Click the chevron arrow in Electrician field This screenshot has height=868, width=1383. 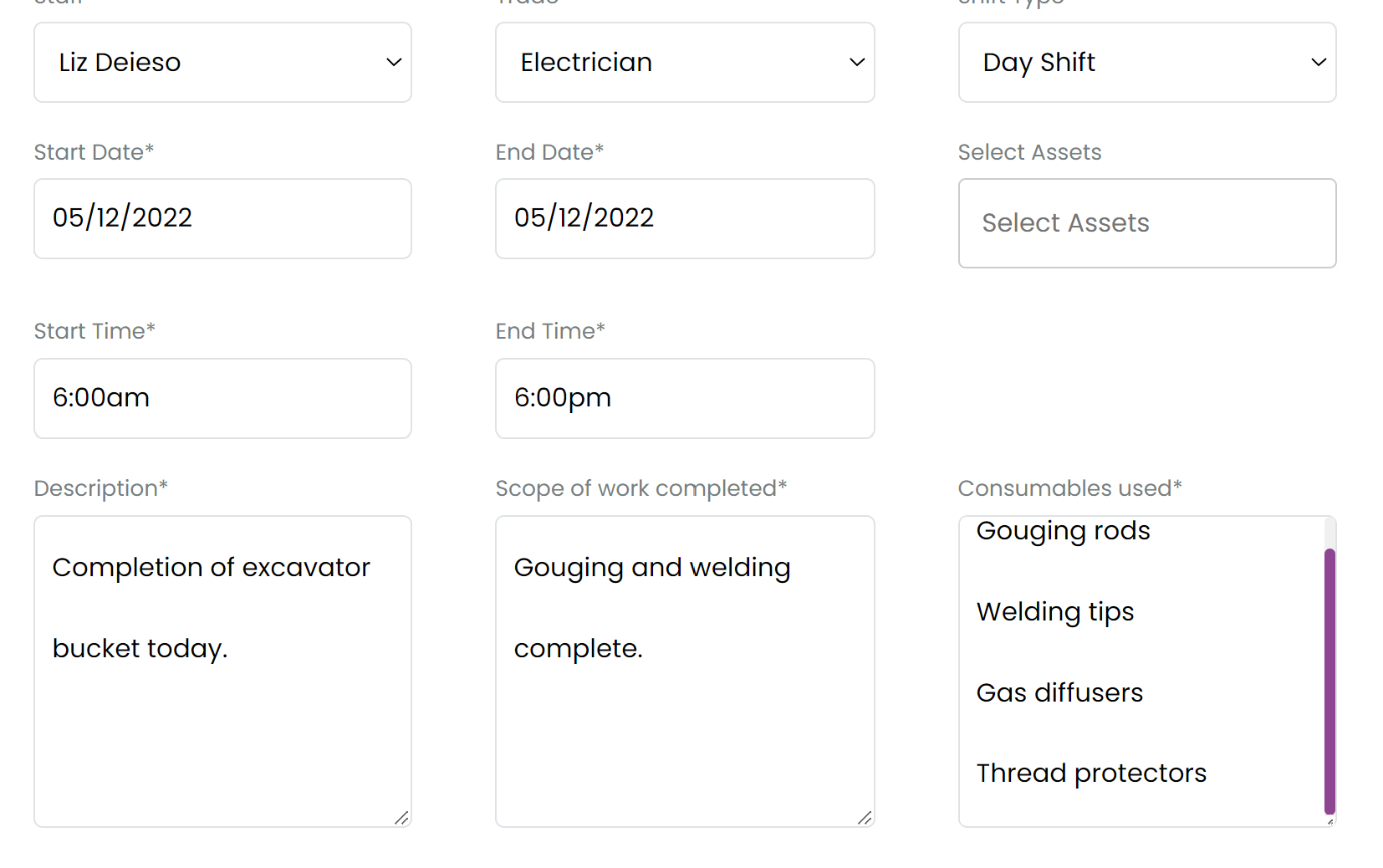coord(857,63)
